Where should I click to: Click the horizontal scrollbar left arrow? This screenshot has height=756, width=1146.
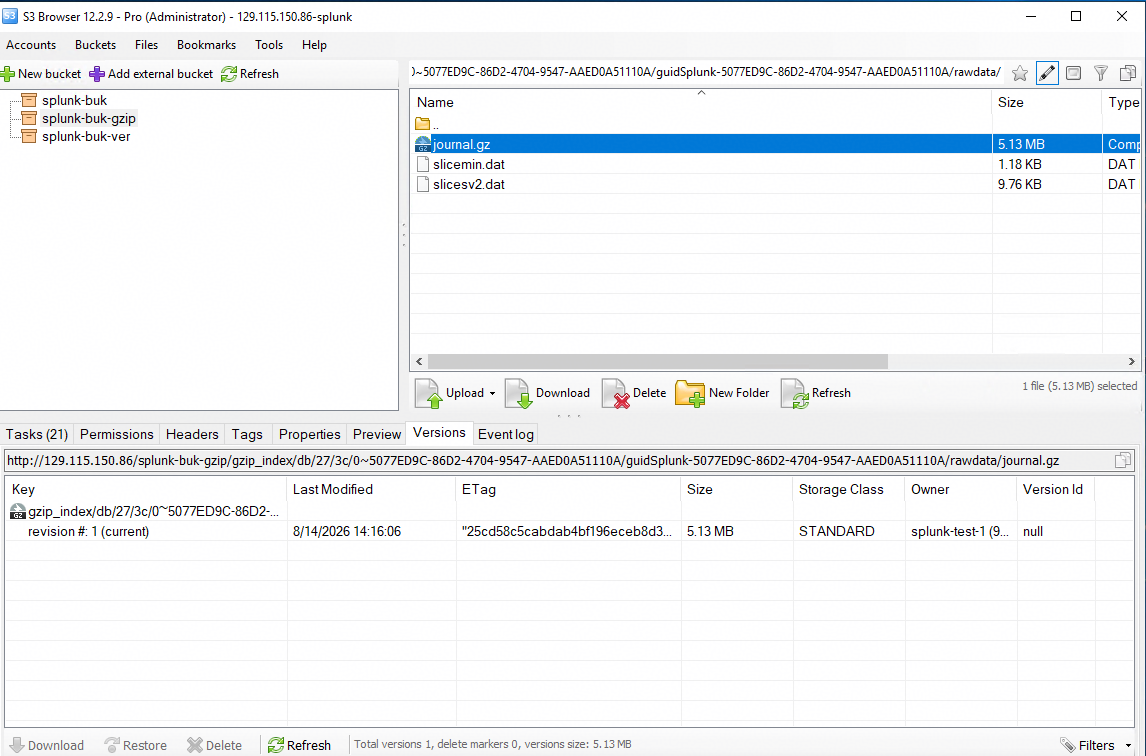pyautogui.click(x=419, y=361)
